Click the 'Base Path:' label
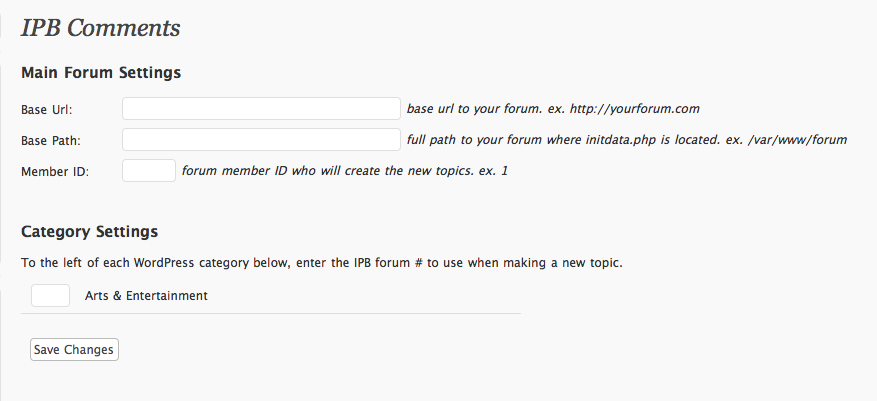Image resolution: width=877 pixels, height=401 pixels. (x=50, y=140)
